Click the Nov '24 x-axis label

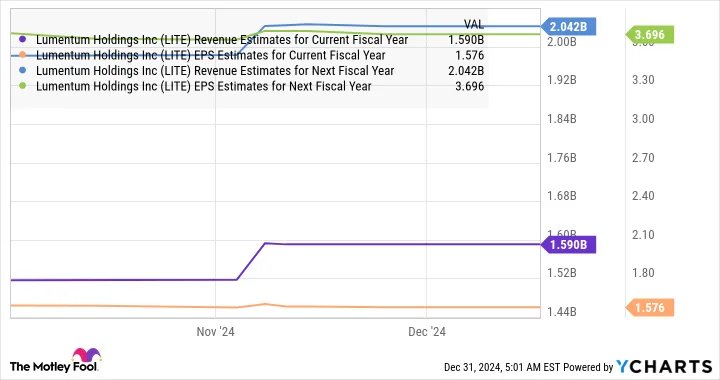[x=215, y=332]
